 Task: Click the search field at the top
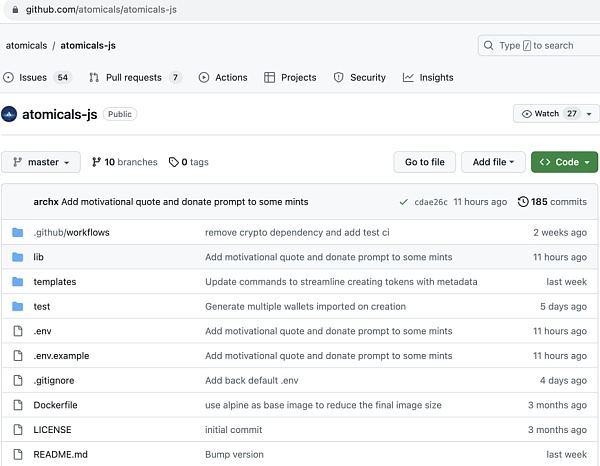[538, 45]
